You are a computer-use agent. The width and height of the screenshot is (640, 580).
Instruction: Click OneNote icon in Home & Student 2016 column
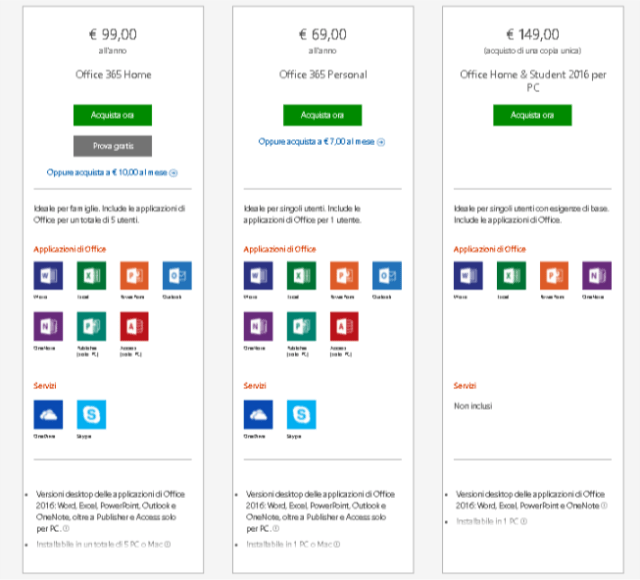tap(597, 276)
